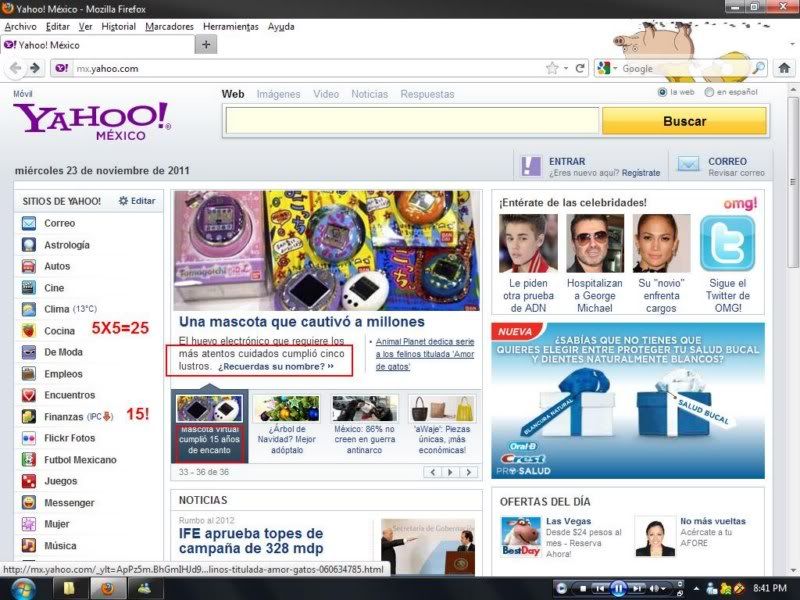800x600 pixels.
Task: Open the Correo mail icon in Sitios de Yahoo
Action: coord(29,223)
